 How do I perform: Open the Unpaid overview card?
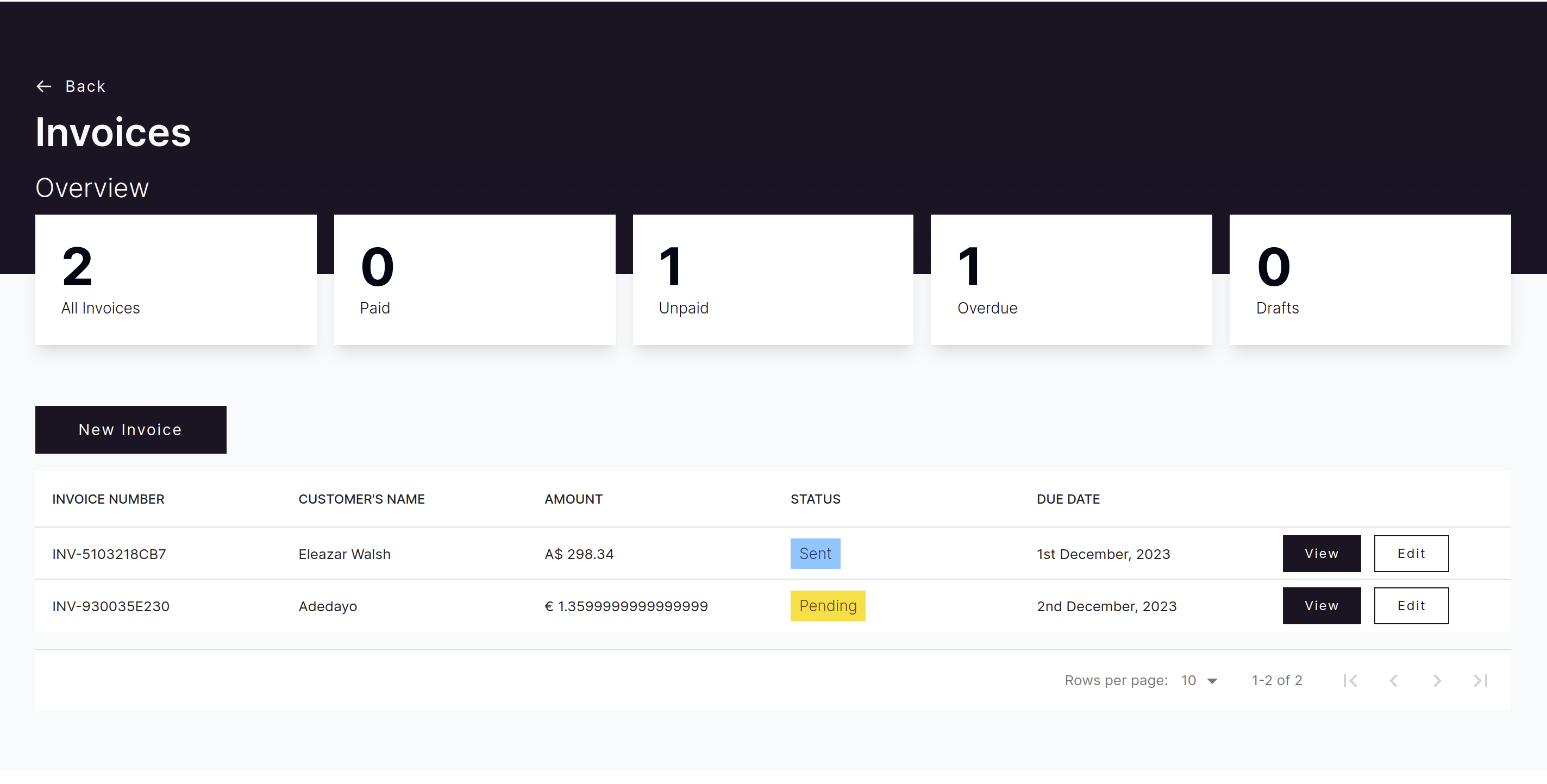point(772,279)
